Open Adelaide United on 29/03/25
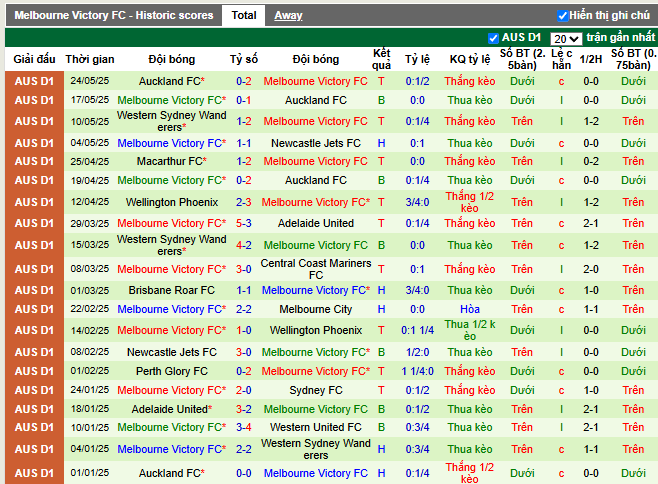The image size is (658, 484). 316,223
